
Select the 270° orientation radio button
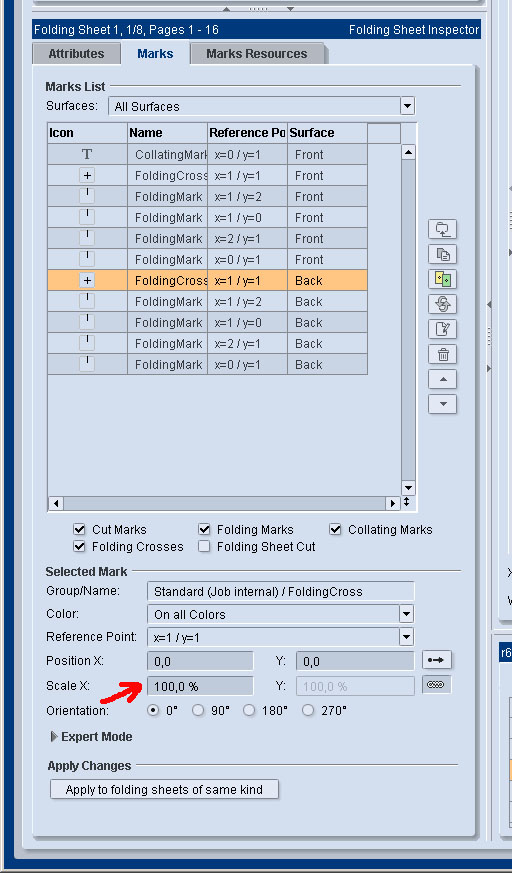coord(308,710)
